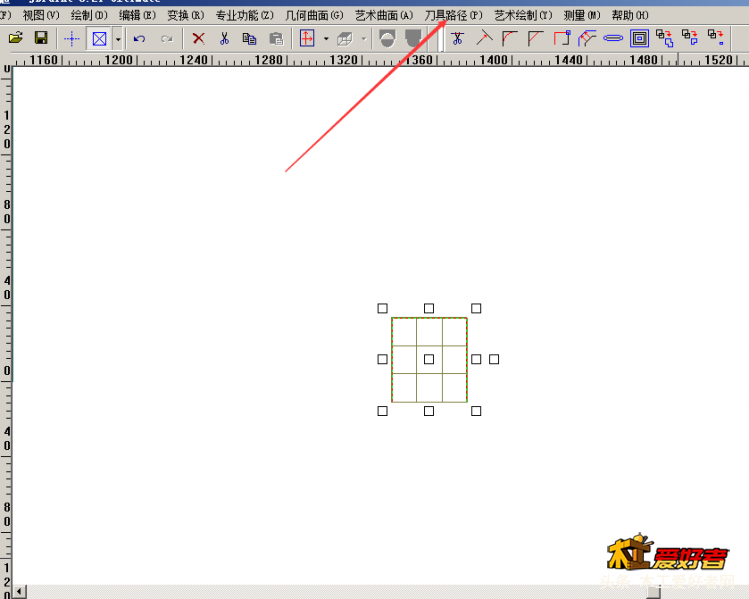Open the 刀具路径(P) menu

coord(453,15)
